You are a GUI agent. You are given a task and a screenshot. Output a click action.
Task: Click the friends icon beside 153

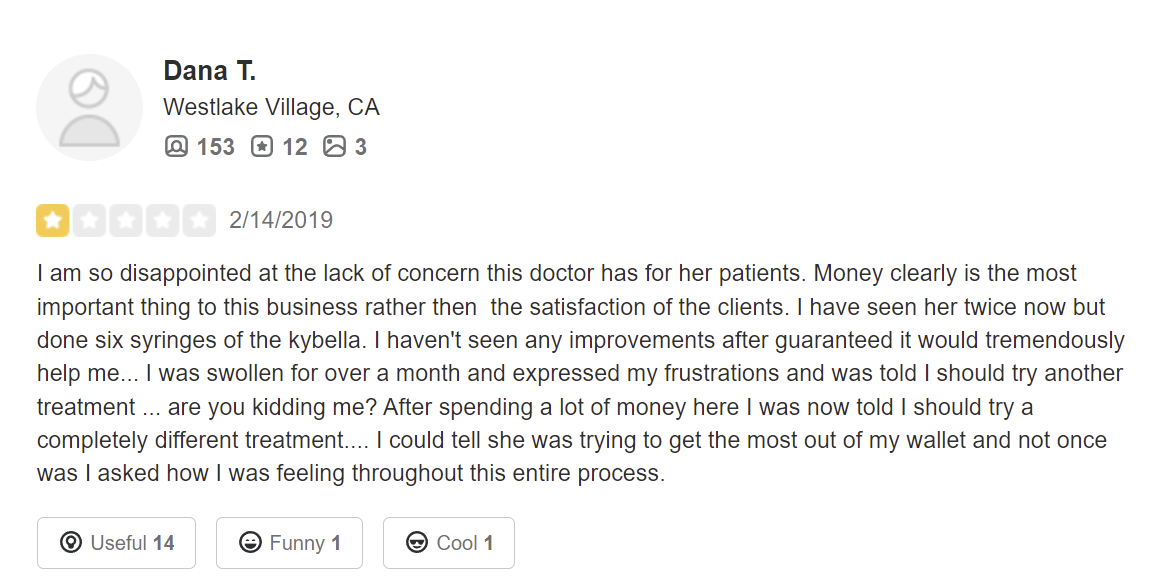176,147
